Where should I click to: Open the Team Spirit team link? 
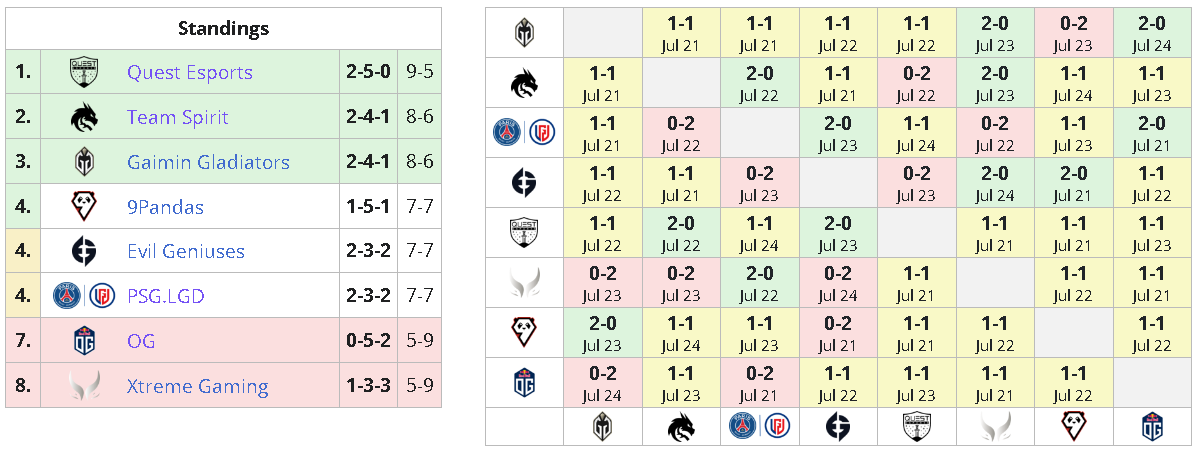(178, 117)
